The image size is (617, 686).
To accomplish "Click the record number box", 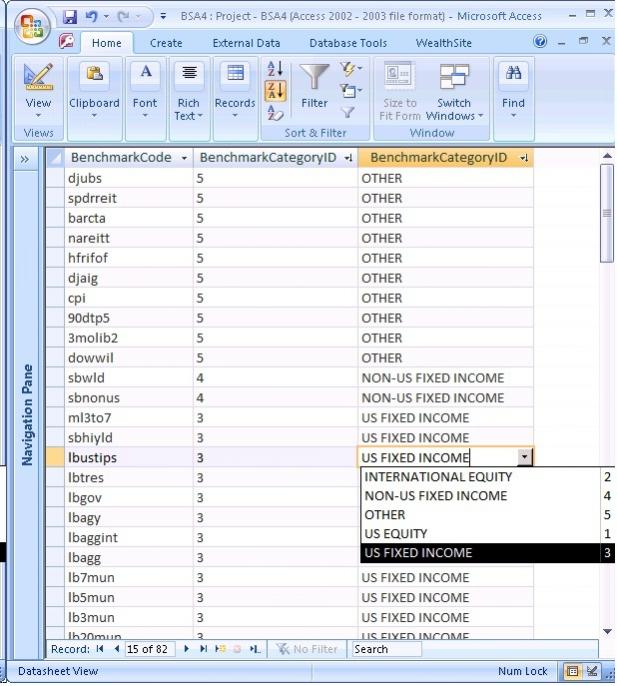I will coord(150,649).
